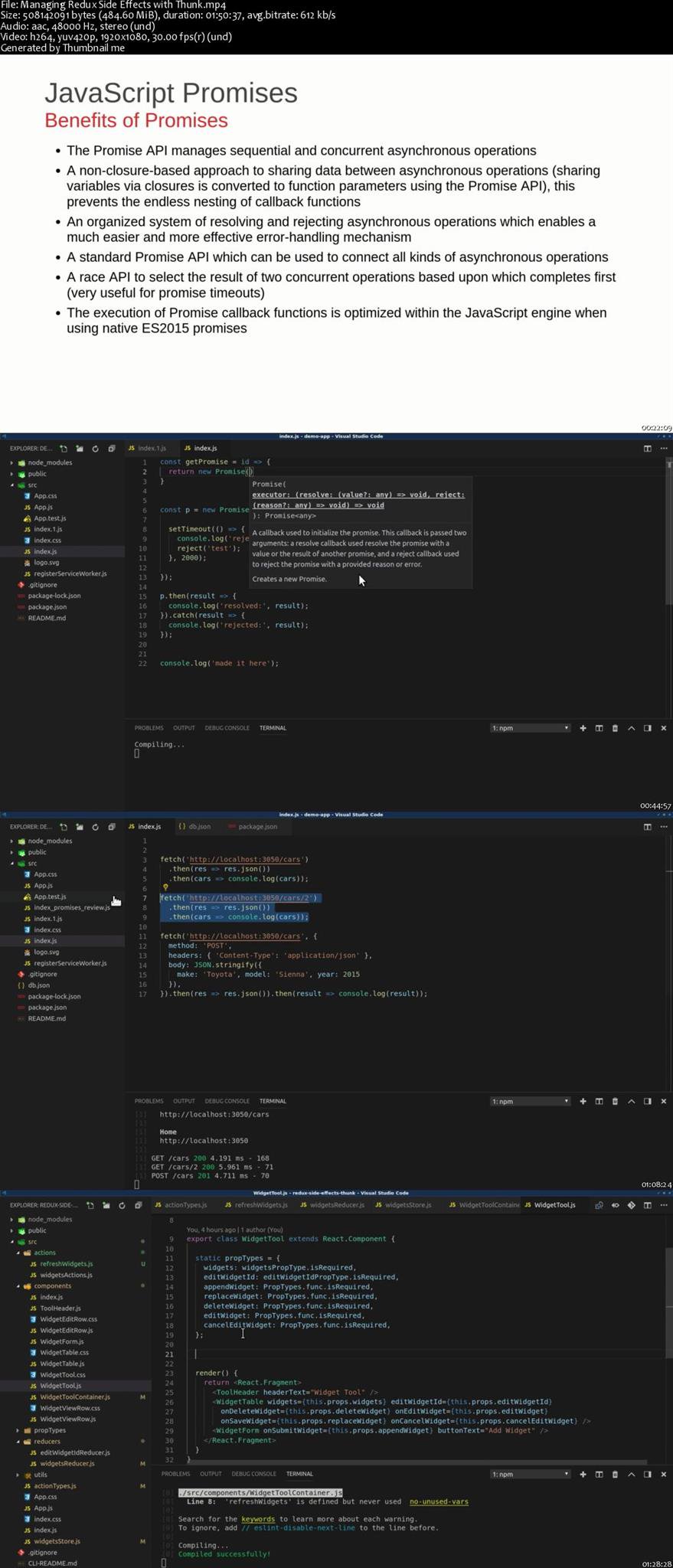Image resolution: width=673 pixels, height=1568 pixels.
Task: Open the 1: npm terminal dropdown in fetch-code window
Action: (530, 1101)
